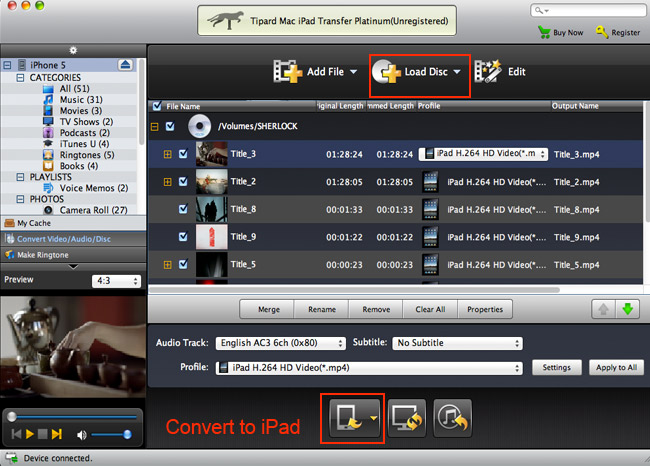650x466 pixels.
Task: Collapse the /Volumes/SHERLOCK disc group
Action: point(155,127)
